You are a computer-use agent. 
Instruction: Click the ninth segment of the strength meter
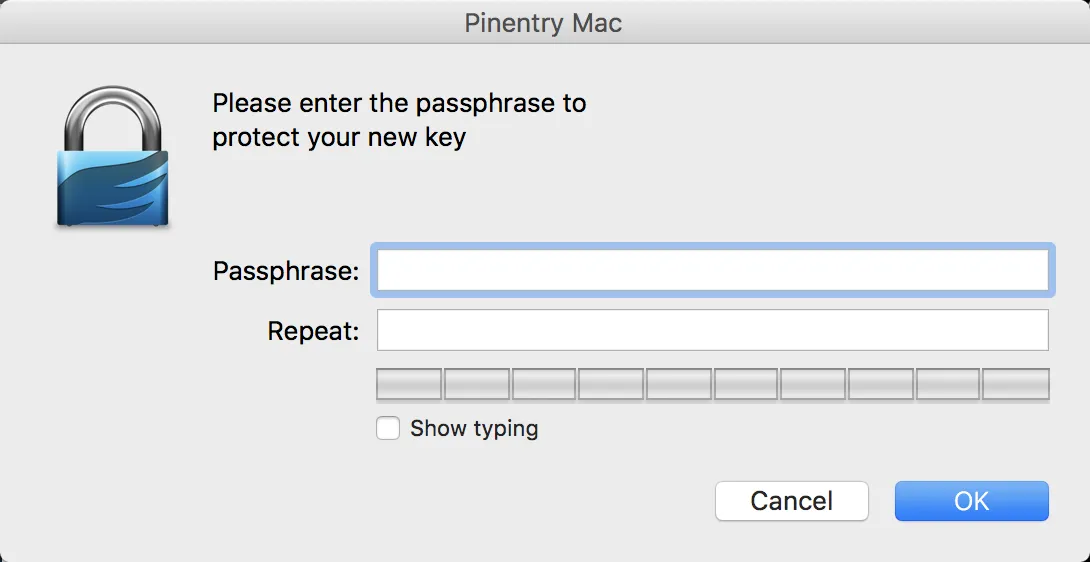tap(948, 385)
